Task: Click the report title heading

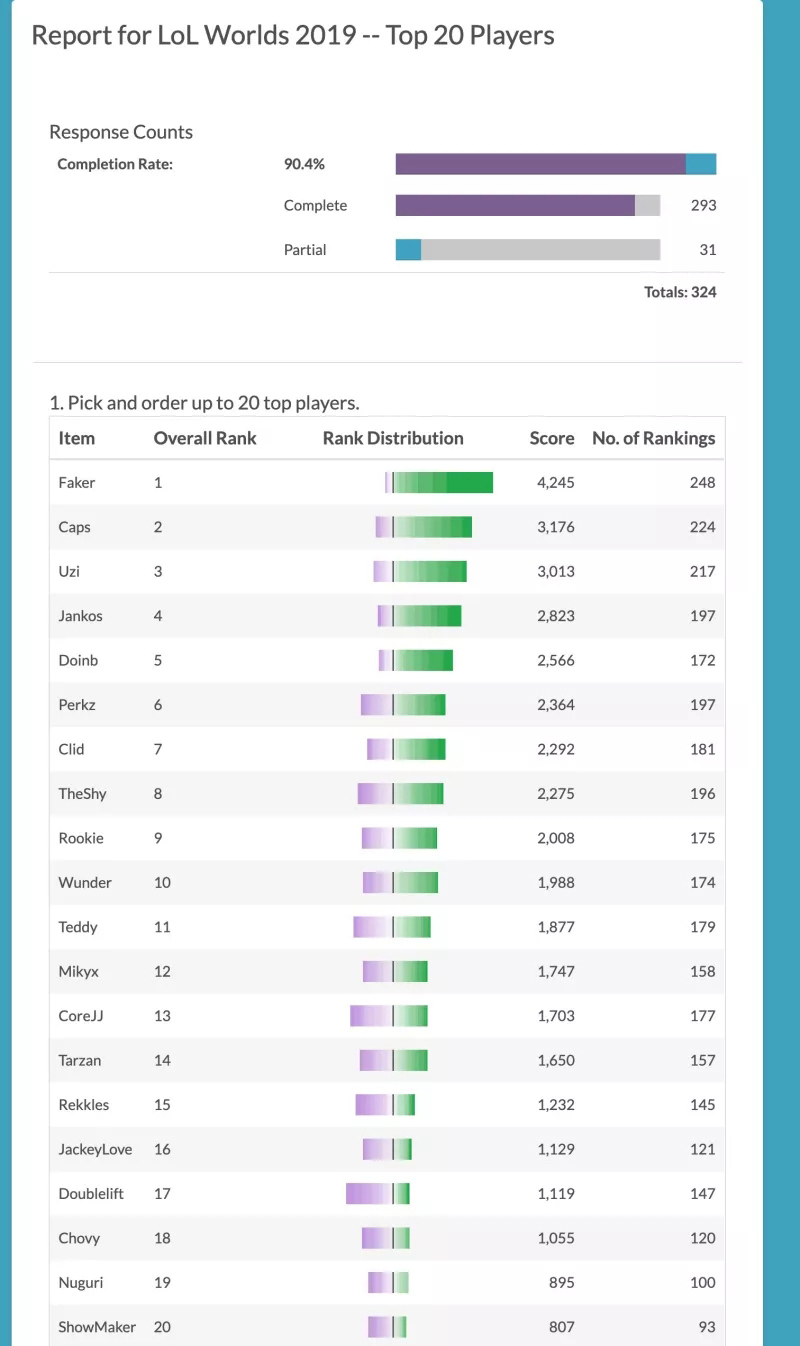Action: [293, 36]
